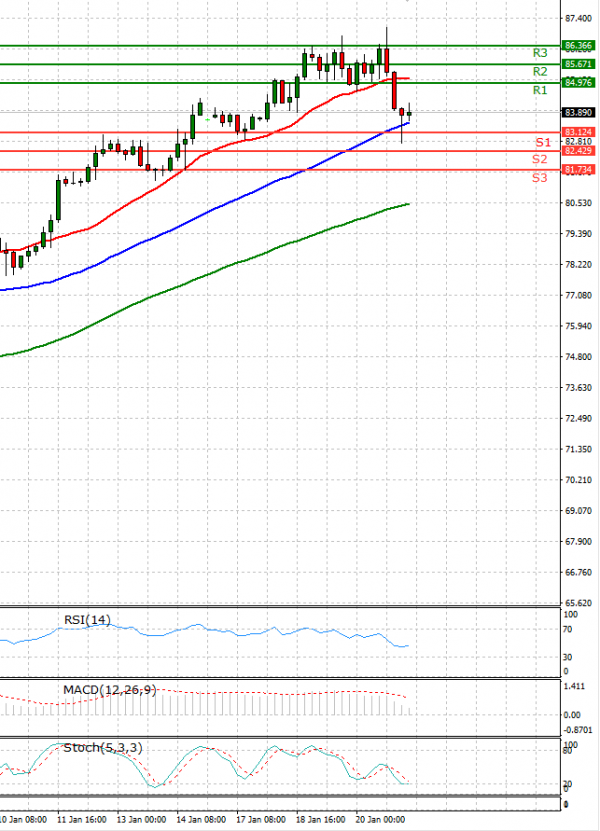Click the 70.210 price axis label
This screenshot has width=600, height=831.
click(x=578, y=480)
